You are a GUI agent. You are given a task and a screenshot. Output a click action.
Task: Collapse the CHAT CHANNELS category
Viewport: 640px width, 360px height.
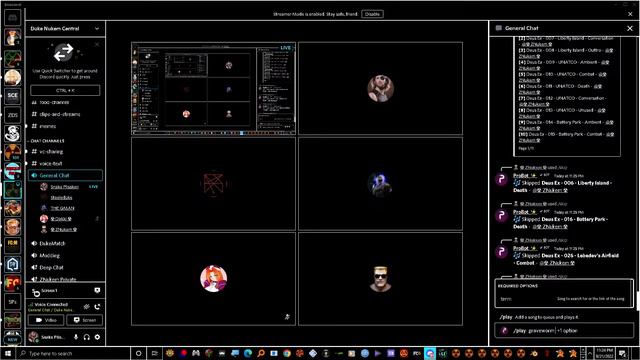(x=46, y=141)
